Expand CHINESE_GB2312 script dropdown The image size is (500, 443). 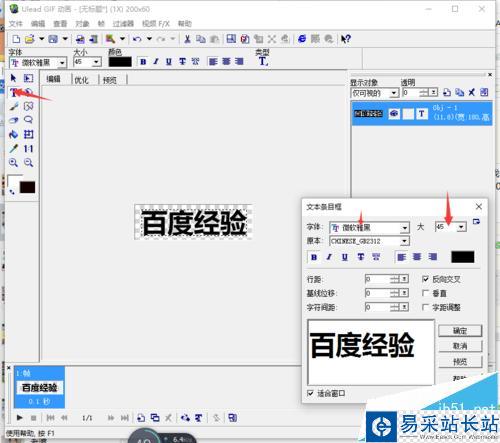click(404, 241)
